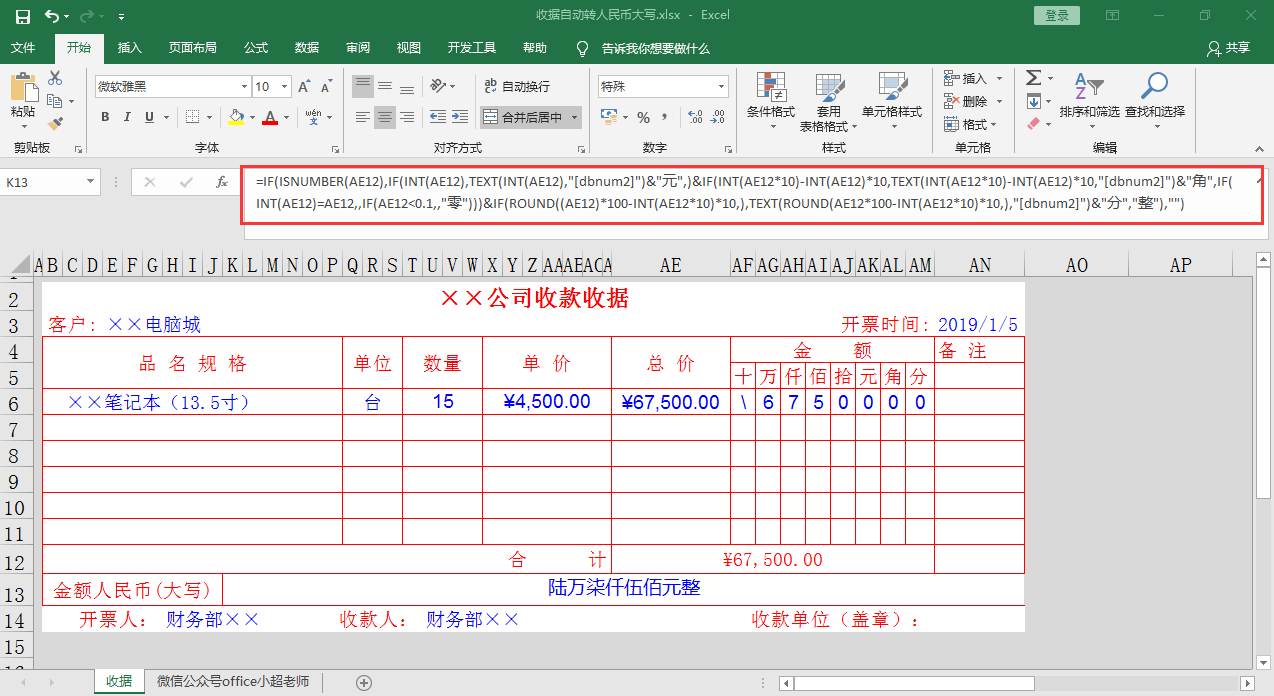
Task: Open Cell Styles (单元格样式)
Action: point(892,102)
